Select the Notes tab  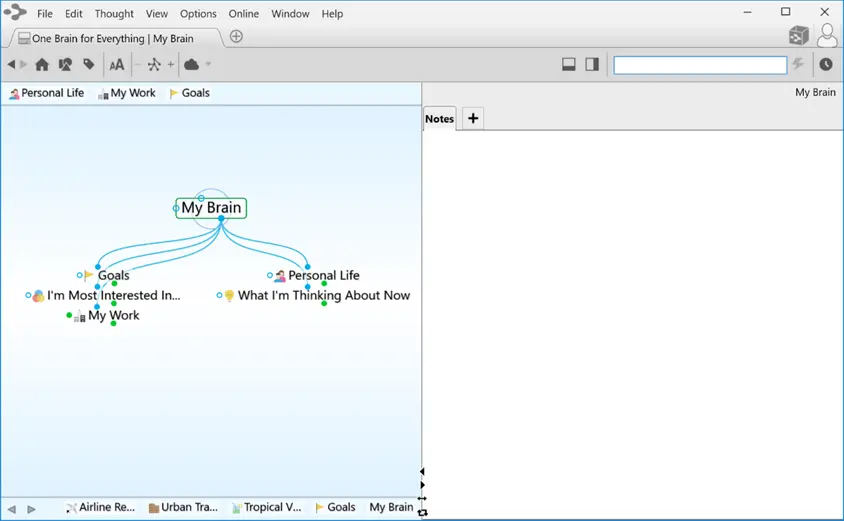(x=439, y=118)
